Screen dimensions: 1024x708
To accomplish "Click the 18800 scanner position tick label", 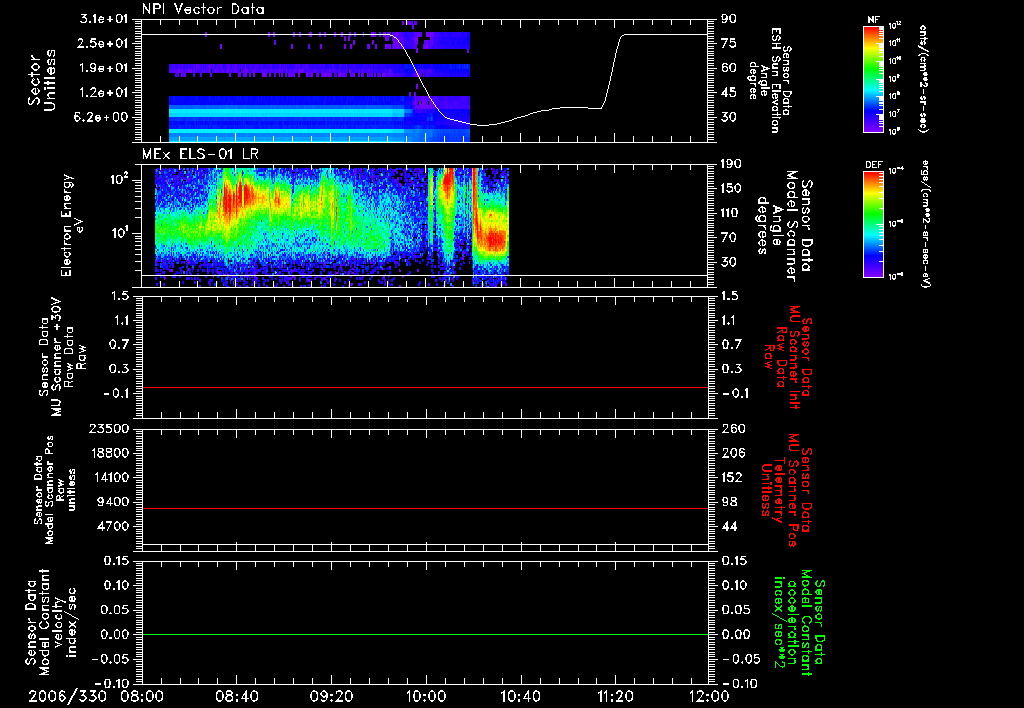I will (110, 453).
